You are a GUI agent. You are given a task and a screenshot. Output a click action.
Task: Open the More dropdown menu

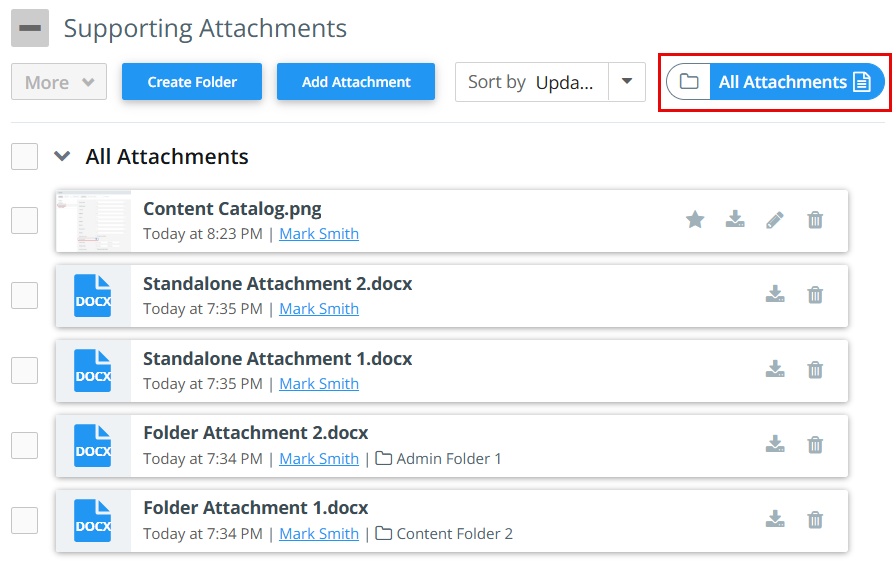[59, 82]
